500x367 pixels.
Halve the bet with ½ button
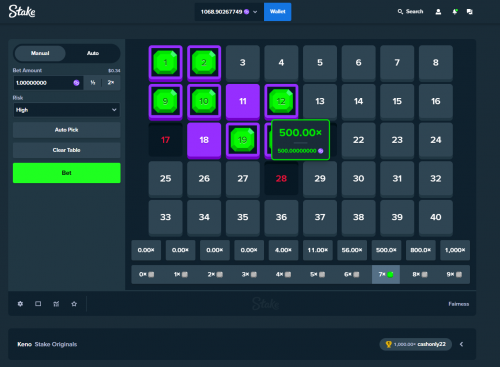pyautogui.click(x=93, y=83)
